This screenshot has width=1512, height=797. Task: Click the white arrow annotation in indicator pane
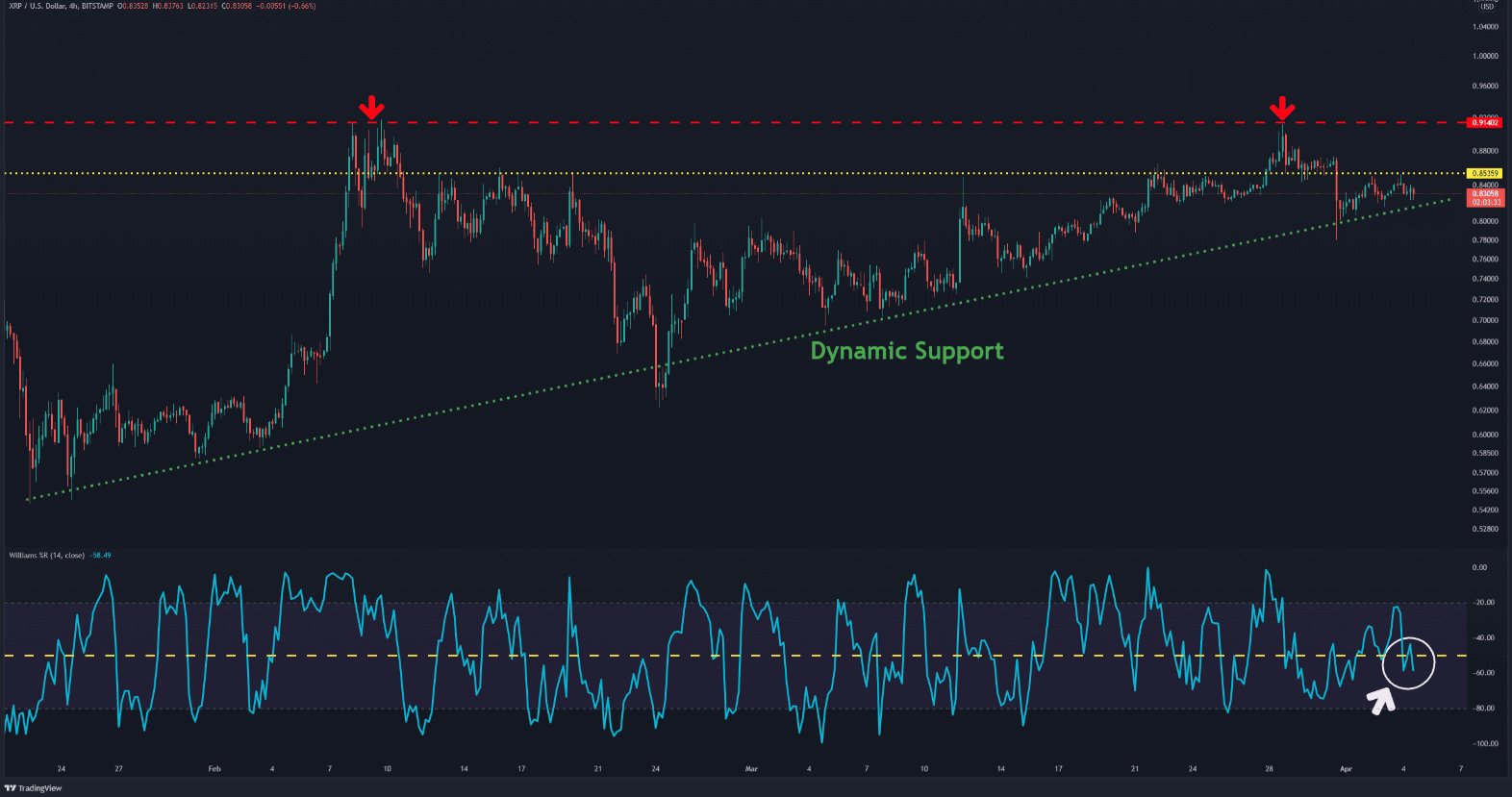(1381, 702)
